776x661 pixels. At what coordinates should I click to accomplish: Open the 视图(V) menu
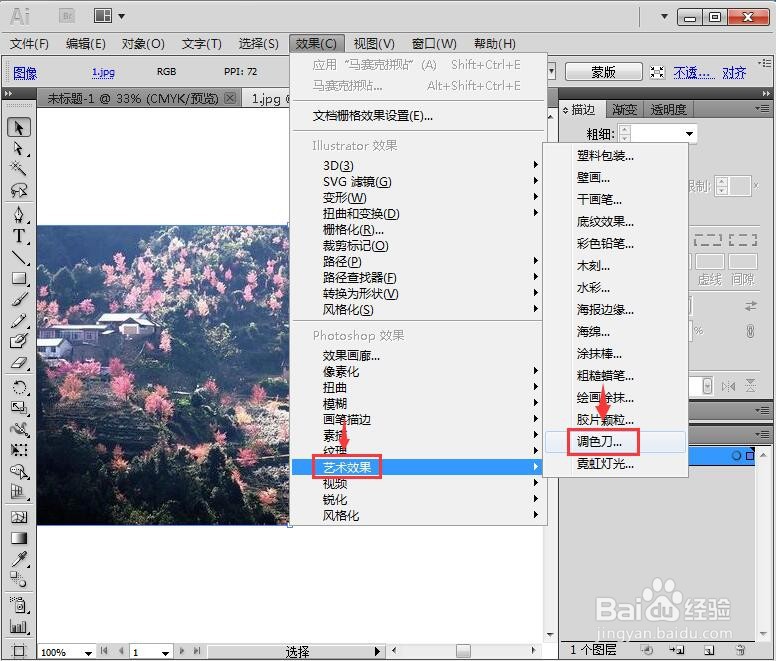click(x=374, y=44)
